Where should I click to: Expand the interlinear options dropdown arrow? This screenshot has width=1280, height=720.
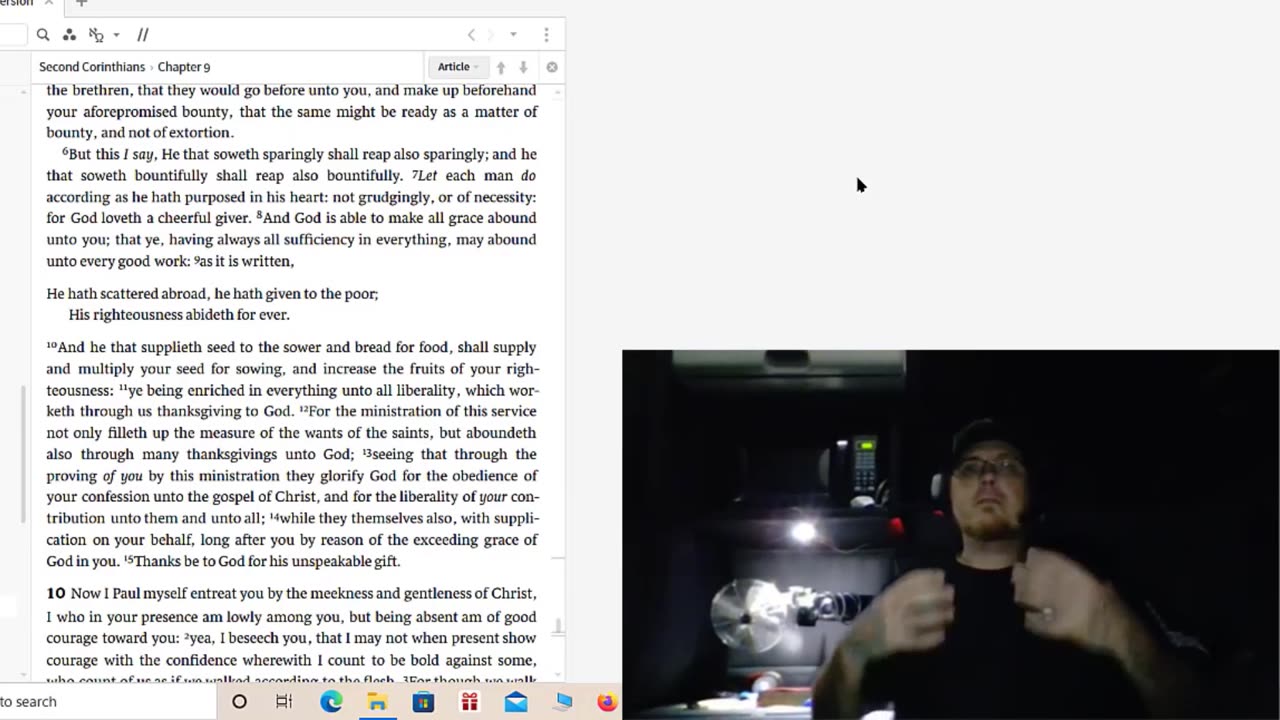click(116, 35)
